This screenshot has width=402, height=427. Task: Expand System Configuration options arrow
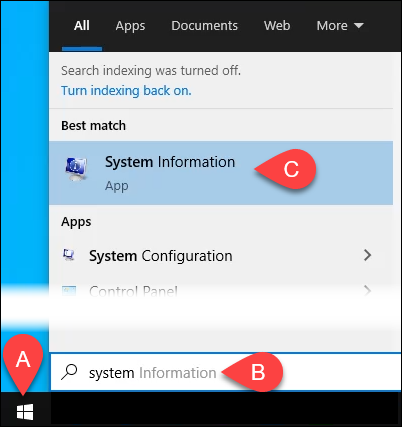(367, 255)
